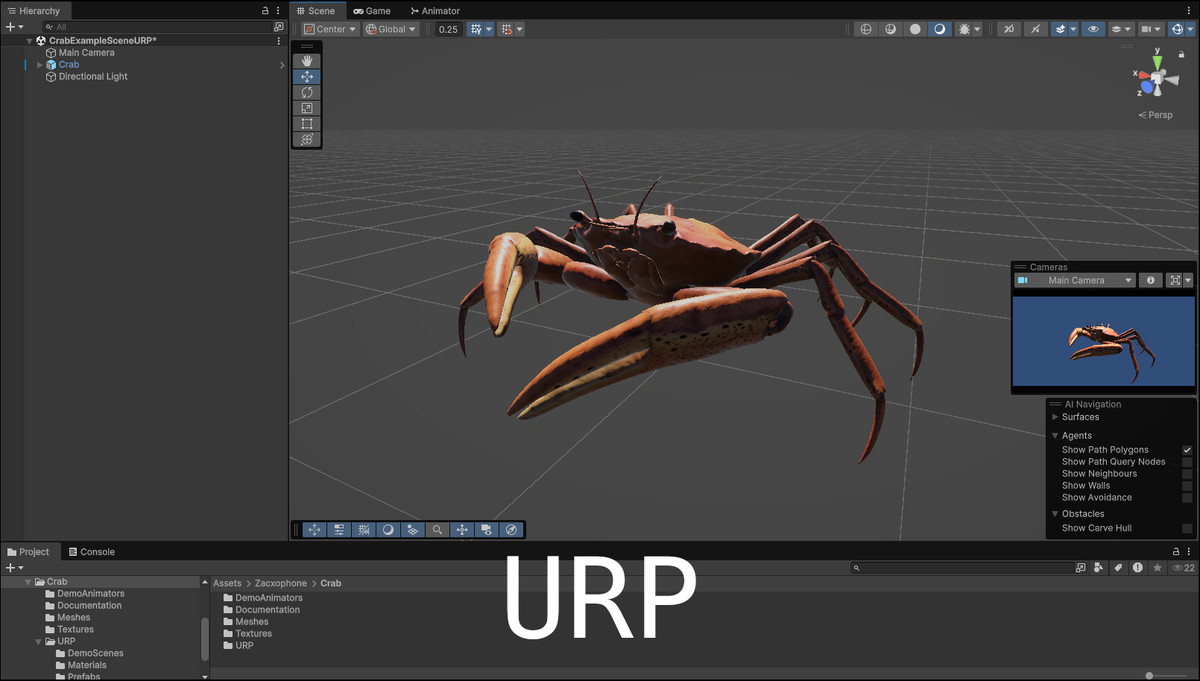Collapse the Agents section

coord(1055,436)
